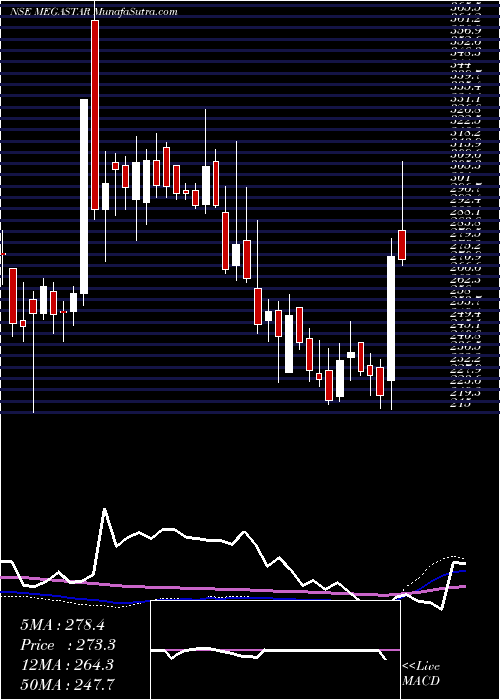The width and height of the screenshot is (500, 700).
Task: Click the NSE MEGASTAR chart title
Action: point(52,12)
